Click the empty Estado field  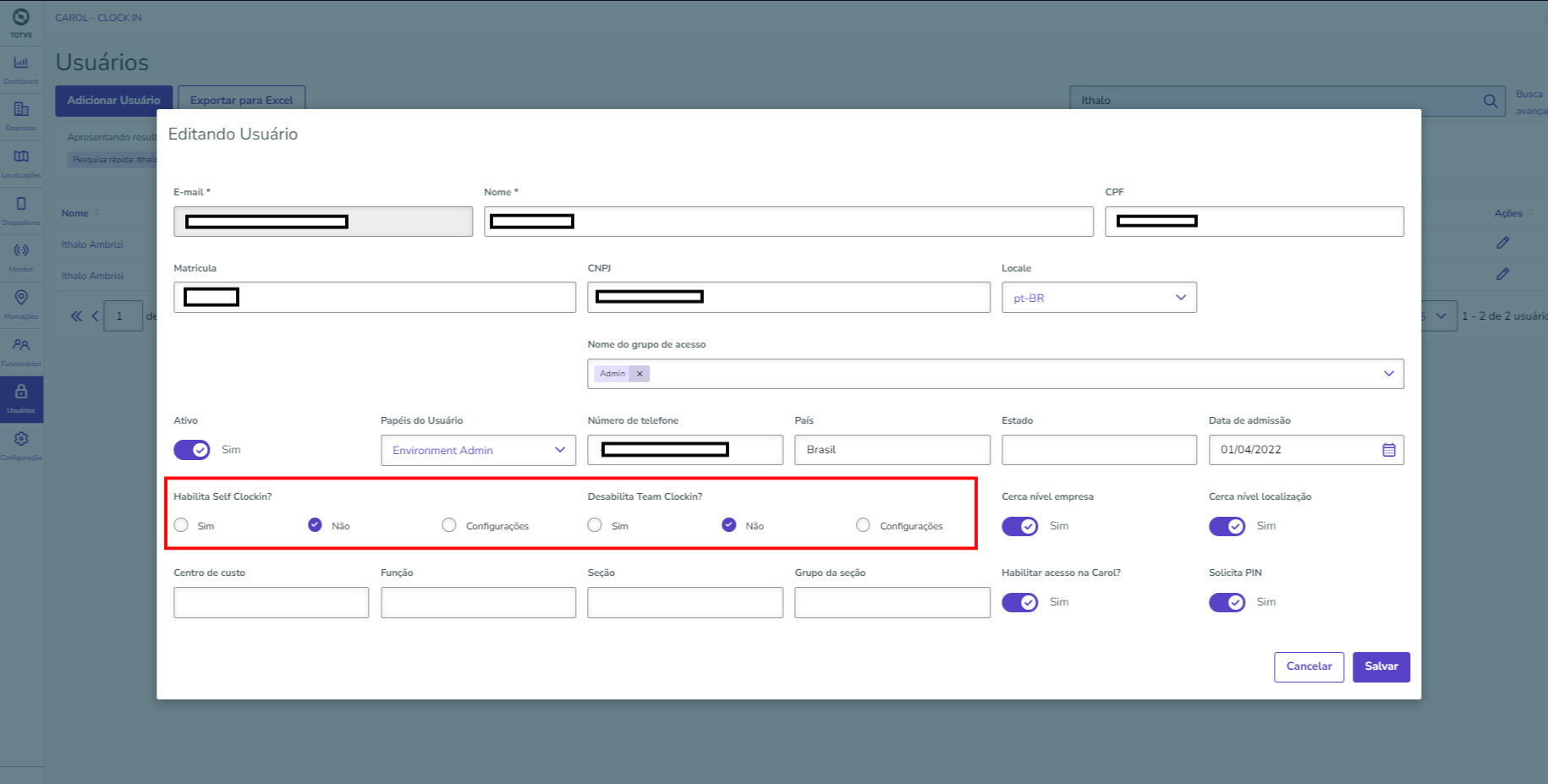tap(1099, 450)
